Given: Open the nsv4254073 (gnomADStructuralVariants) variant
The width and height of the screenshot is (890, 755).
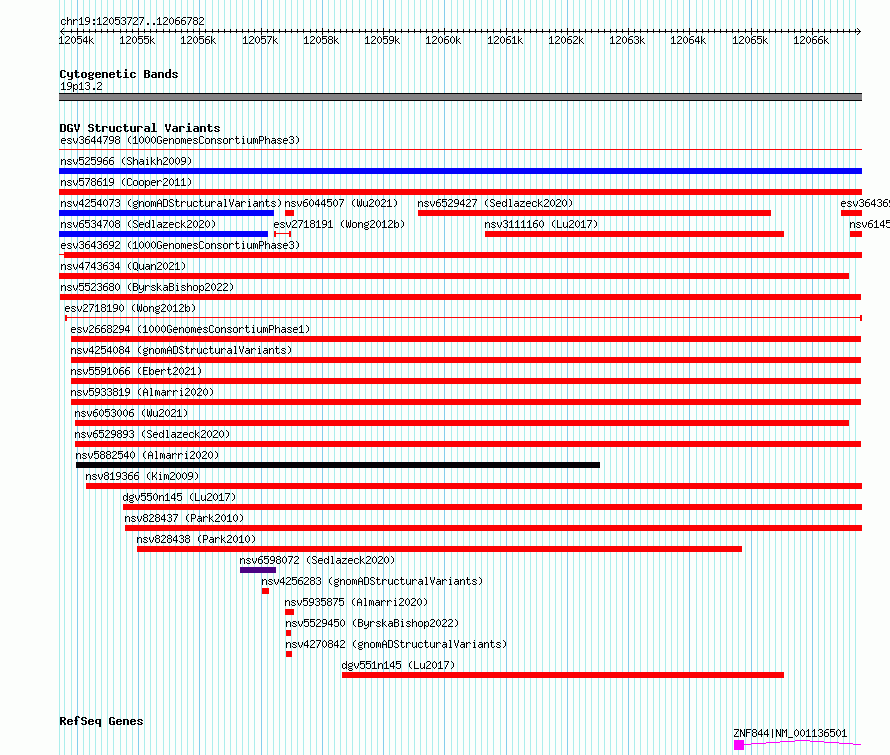Looking at the screenshot, I should (171, 203).
